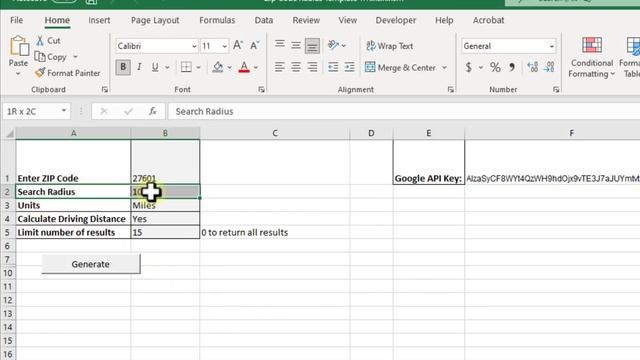Screen dimensions: 640x360
Task: Click the Cut scissors icon
Action: (40, 40)
